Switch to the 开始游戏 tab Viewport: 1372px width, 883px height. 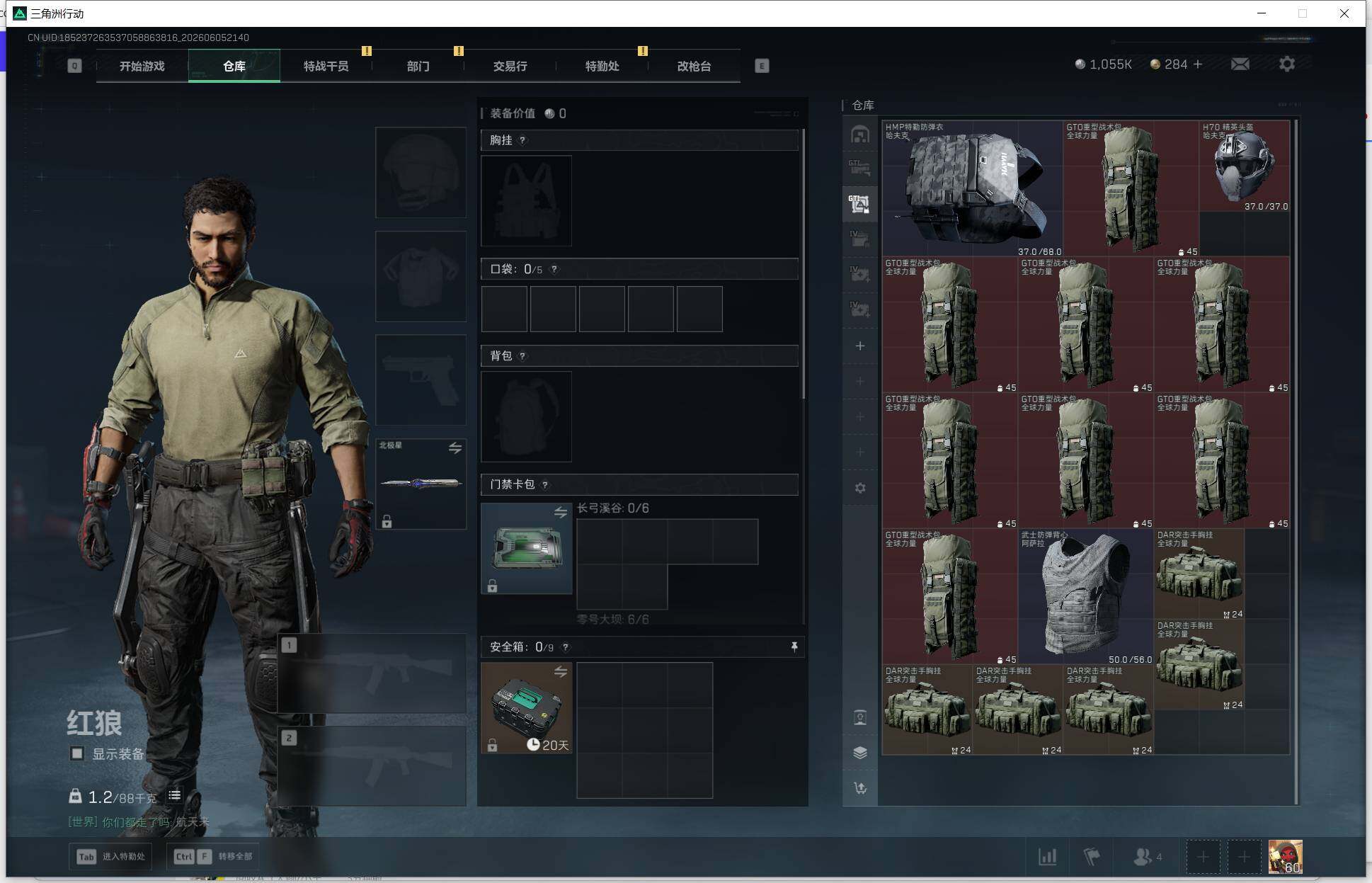[x=142, y=66]
